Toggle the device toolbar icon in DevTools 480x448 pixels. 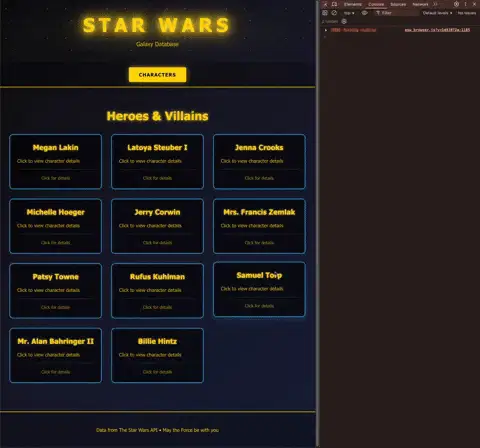334,4
